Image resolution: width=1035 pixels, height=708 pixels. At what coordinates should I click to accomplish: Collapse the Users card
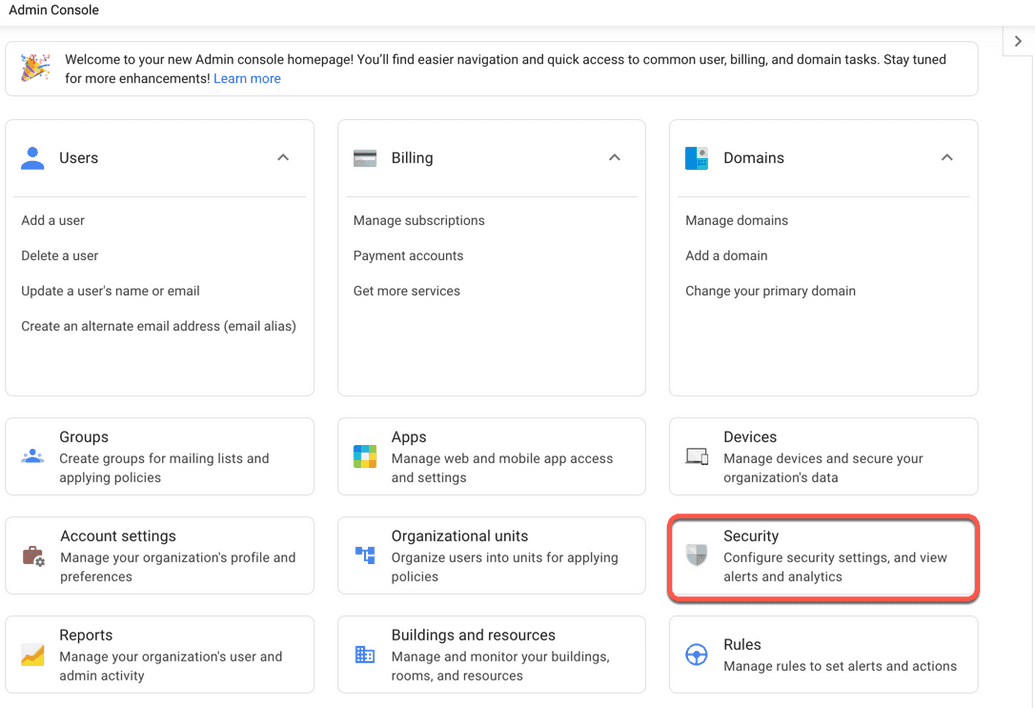(x=283, y=157)
